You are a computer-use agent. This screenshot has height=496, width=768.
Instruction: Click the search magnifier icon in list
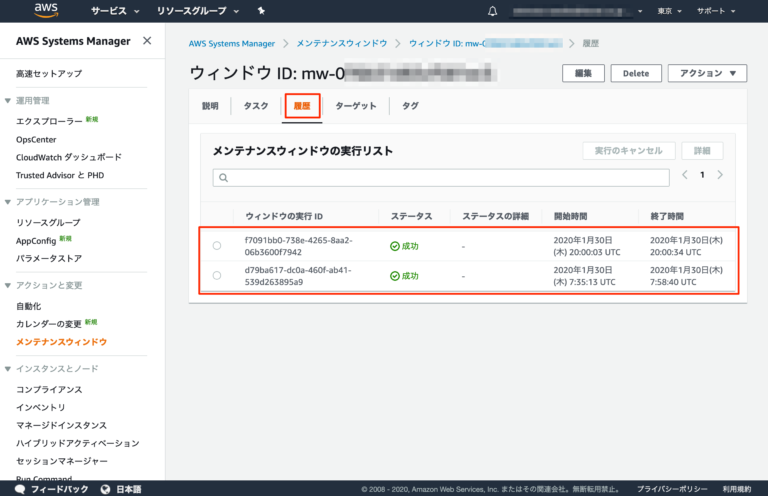click(224, 178)
